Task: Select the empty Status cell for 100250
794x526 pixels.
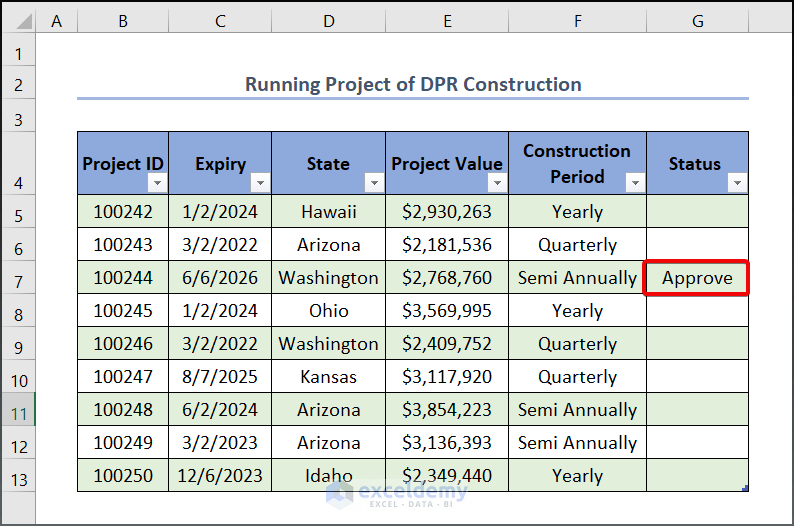Action: coord(697,475)
